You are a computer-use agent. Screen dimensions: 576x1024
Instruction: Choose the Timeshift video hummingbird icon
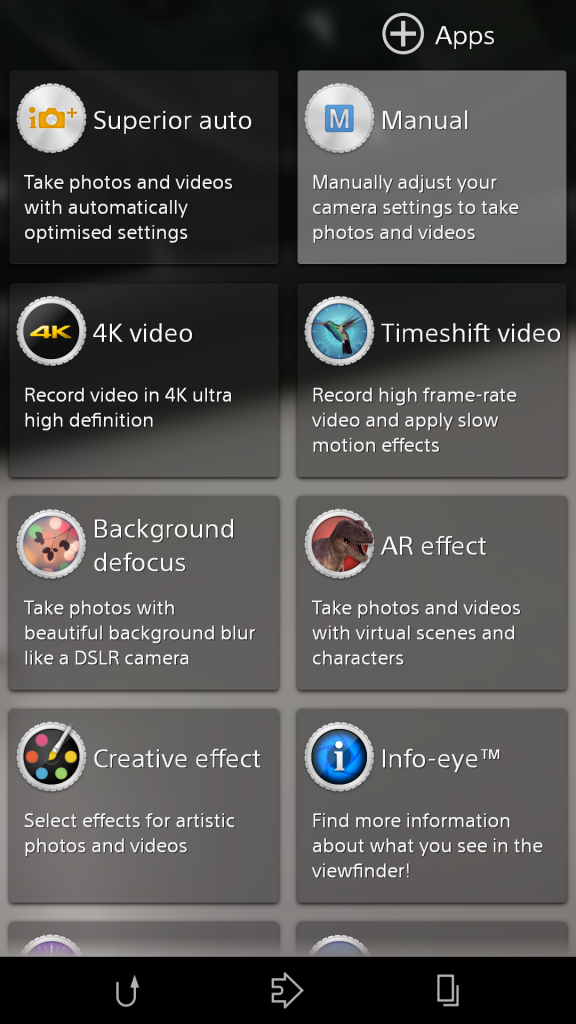pyautogui.click(x=339, y=331)
